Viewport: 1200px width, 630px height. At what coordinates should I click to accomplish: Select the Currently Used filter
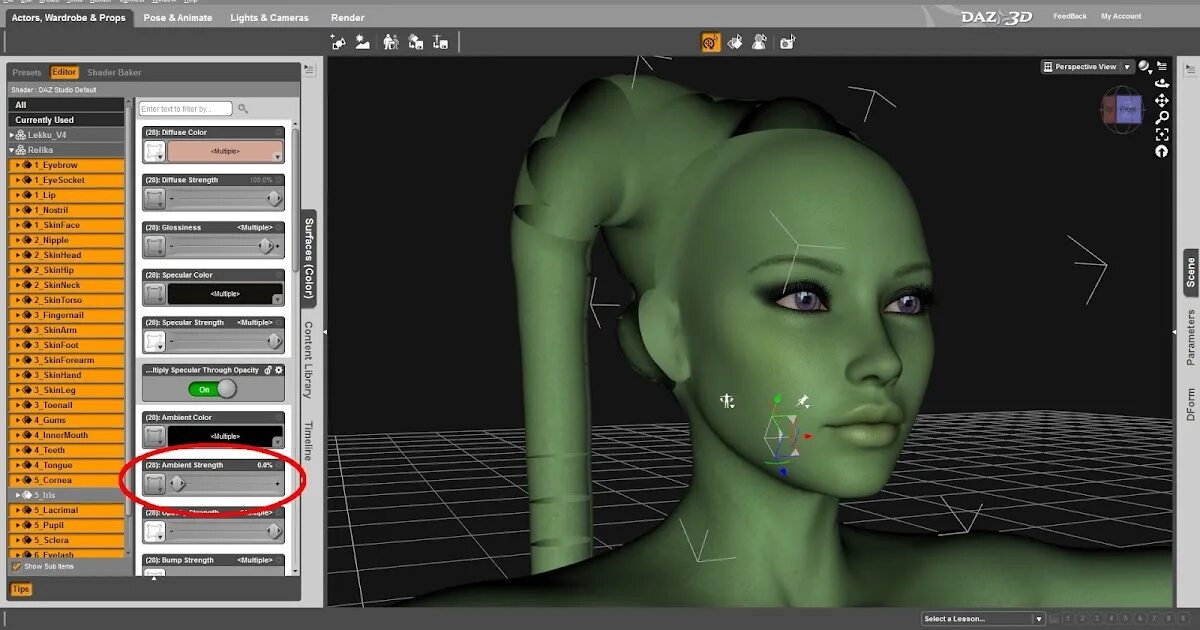click(x=67, y=120)
